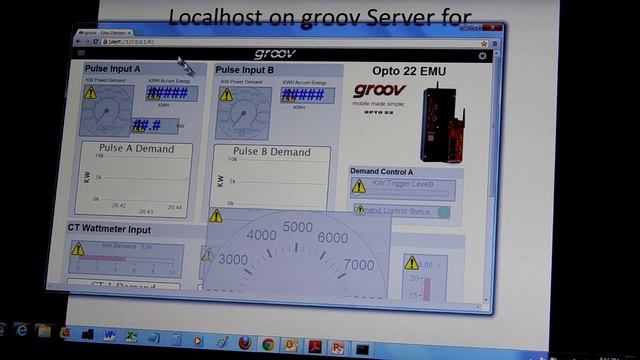
Task: Select the groov Emu Demand browser tab
Action: pyautogui.click(x=104, y=33)
